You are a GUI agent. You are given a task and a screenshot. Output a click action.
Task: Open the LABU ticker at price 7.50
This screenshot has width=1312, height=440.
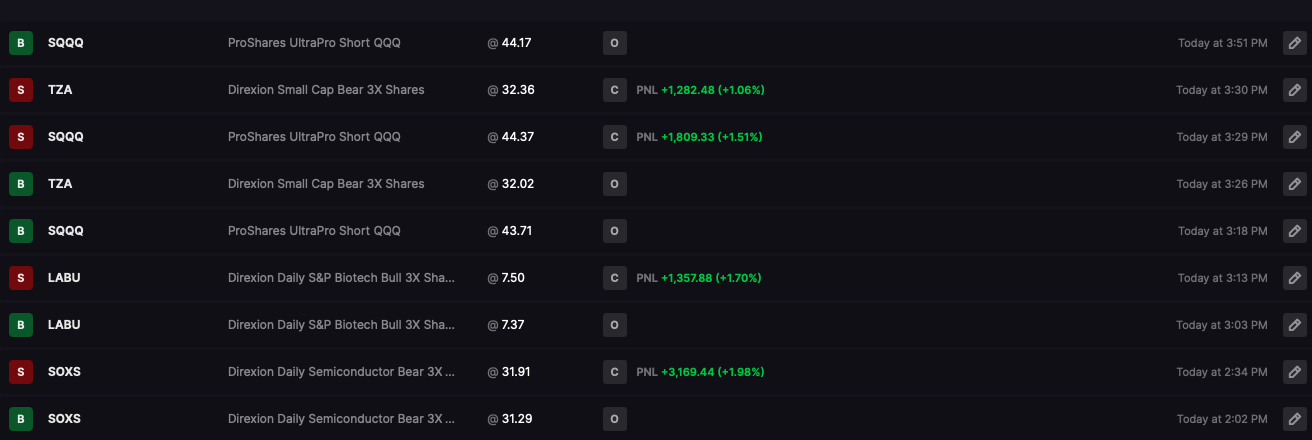click(64, 278)
